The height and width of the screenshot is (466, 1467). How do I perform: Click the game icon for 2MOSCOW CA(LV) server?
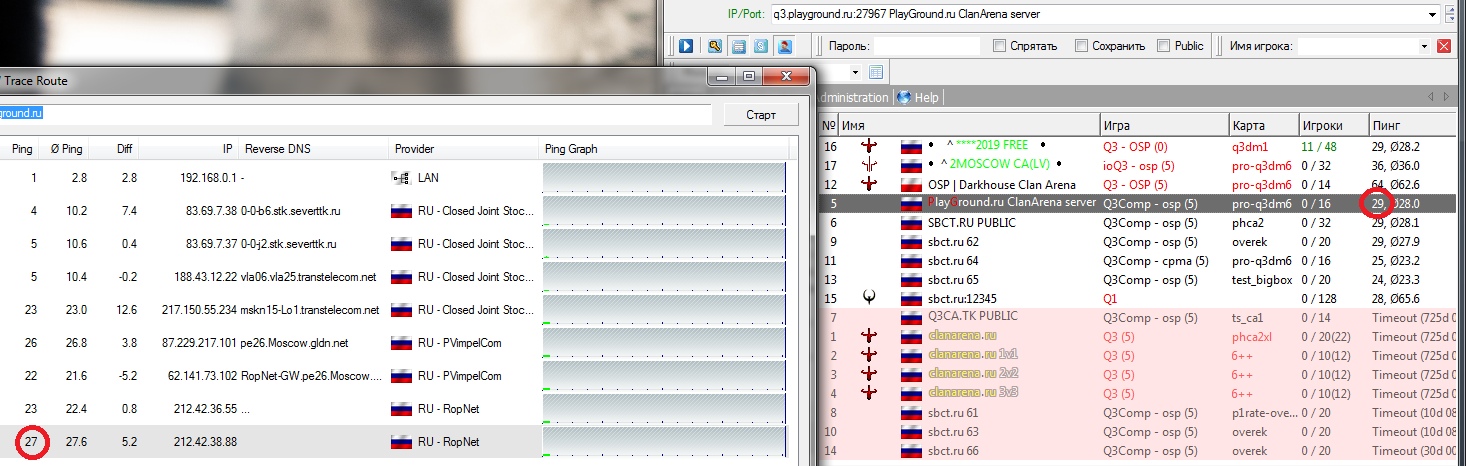tap(870, 165)
